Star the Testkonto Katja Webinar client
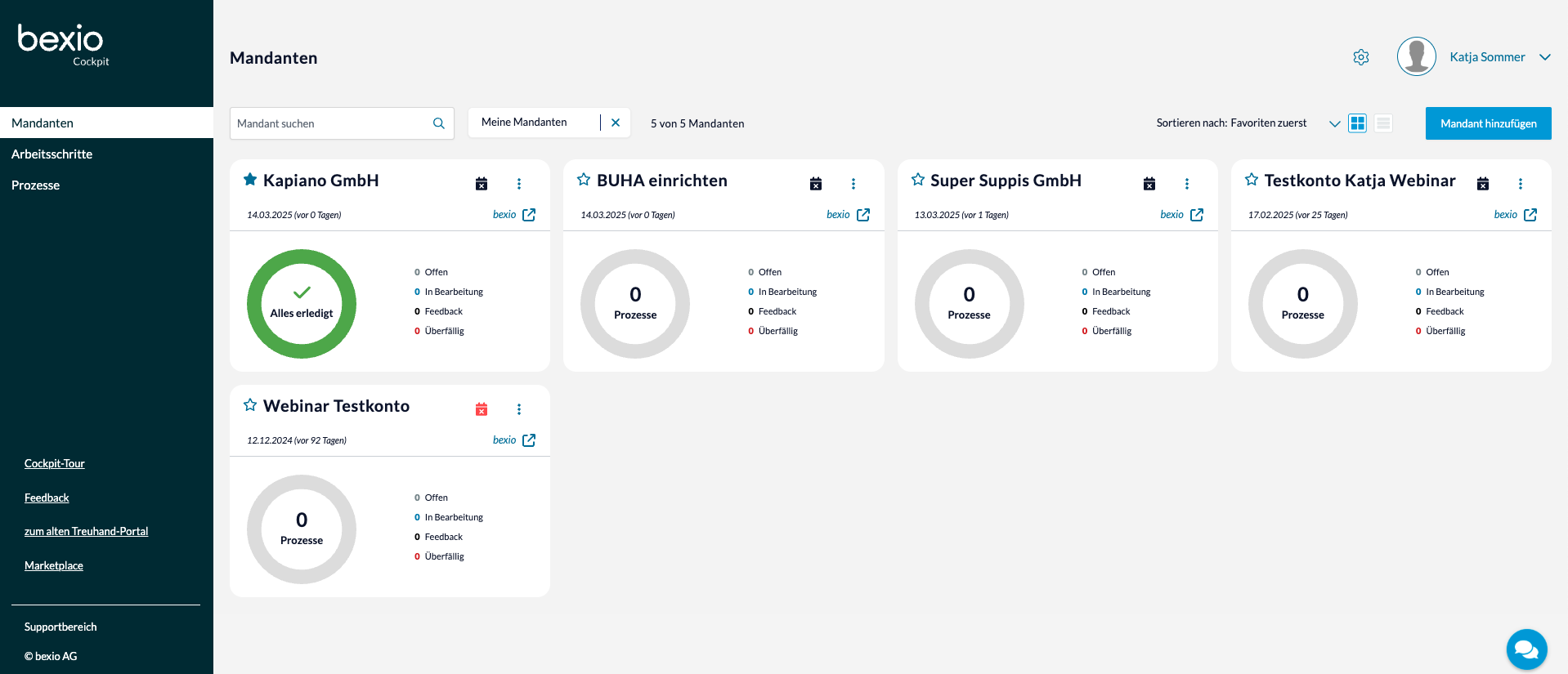1568x674 pixels. tap(1251, 180)
